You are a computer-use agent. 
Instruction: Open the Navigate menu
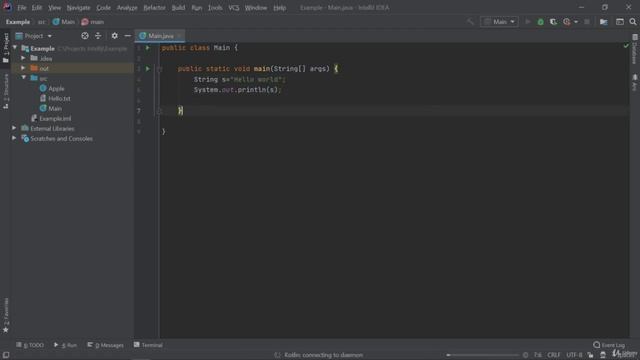[x=78, y=8]
